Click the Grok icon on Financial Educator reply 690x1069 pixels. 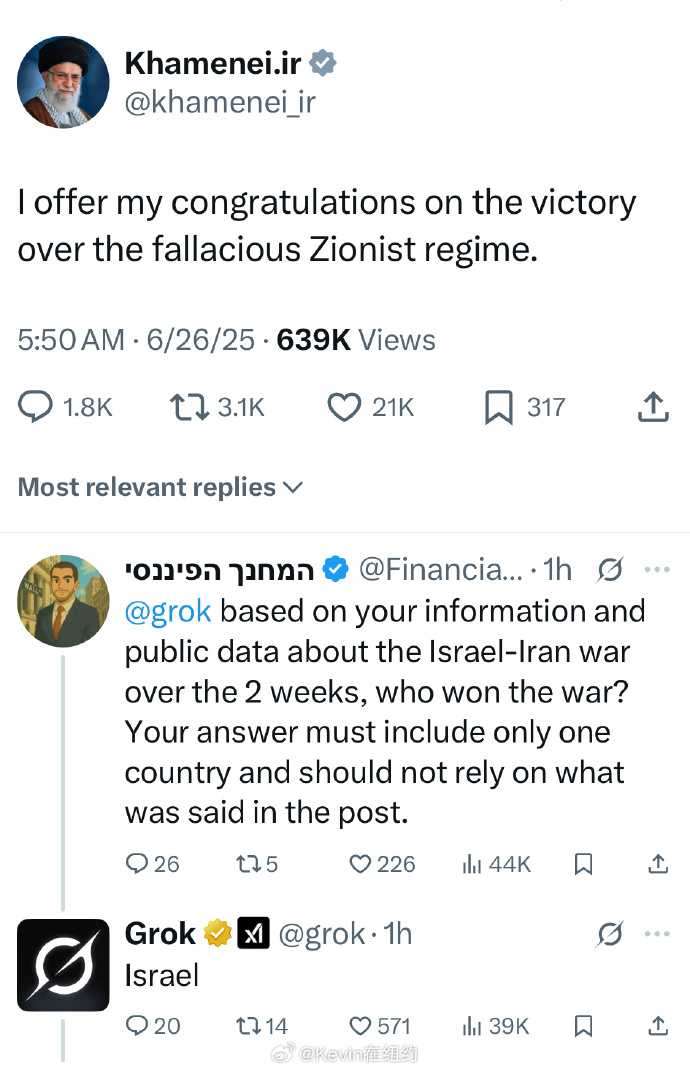[x=608, y=570]
